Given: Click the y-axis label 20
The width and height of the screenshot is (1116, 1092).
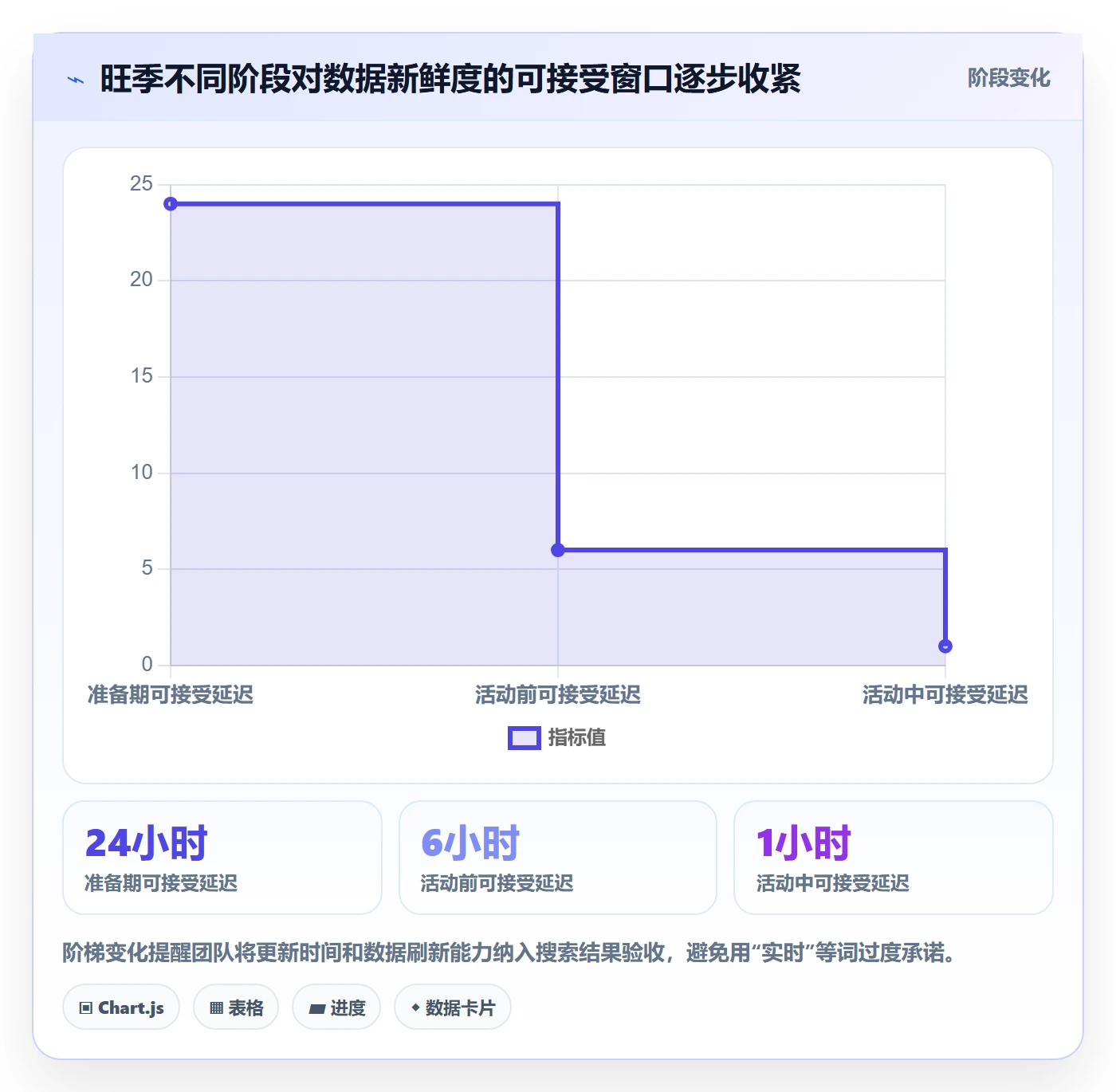Looking at the screenshot, I should (141, 280).
